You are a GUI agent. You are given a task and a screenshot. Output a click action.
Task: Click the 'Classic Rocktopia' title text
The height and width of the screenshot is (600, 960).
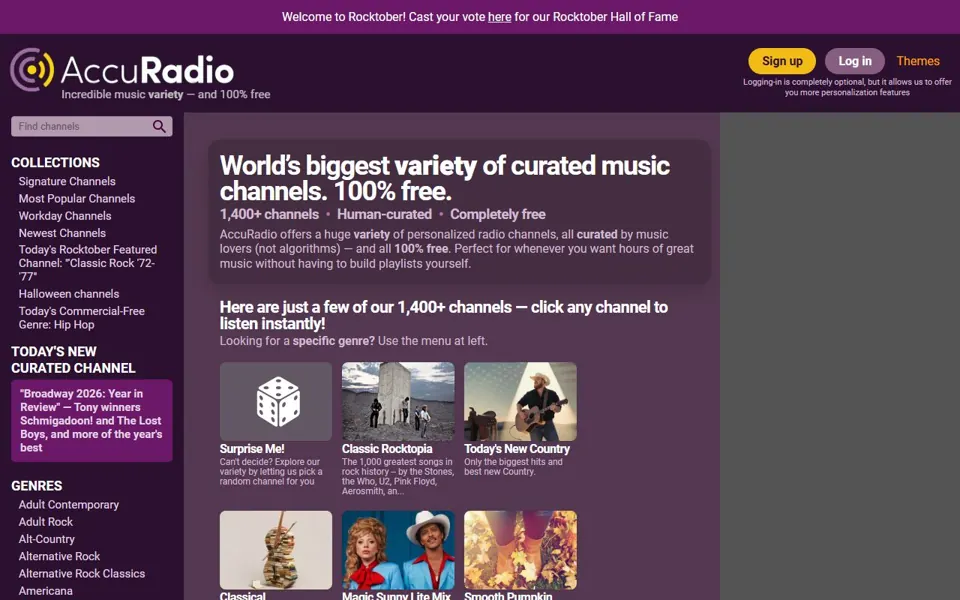(x=387, y=449)
